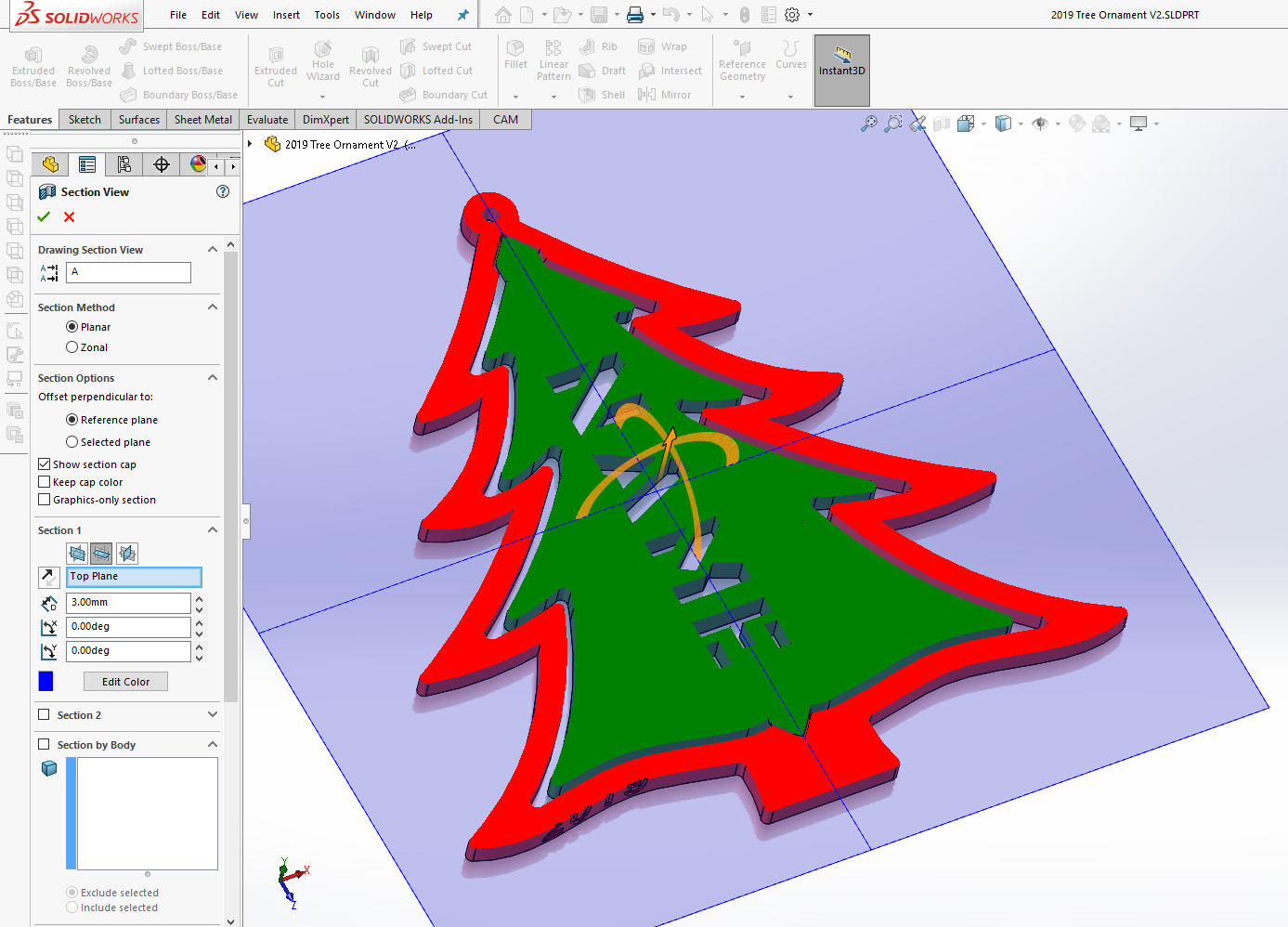1288x927 pixels.
Task: Select the Zonal section method
Action: pyautogui.click(x=72, y=347)
